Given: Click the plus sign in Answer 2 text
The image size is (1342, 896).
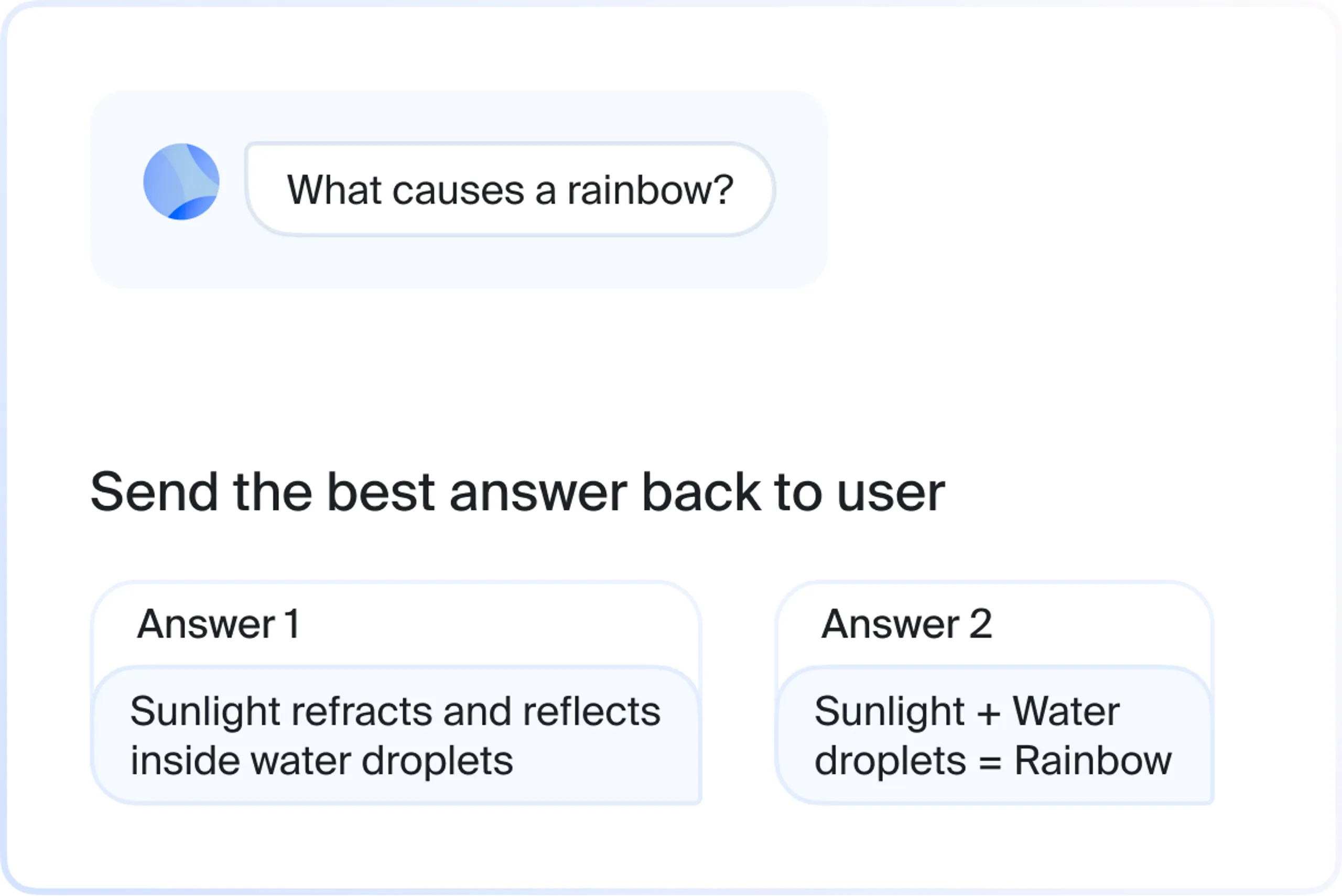Looking at the screenshot, I should click(x=988, y=714).
